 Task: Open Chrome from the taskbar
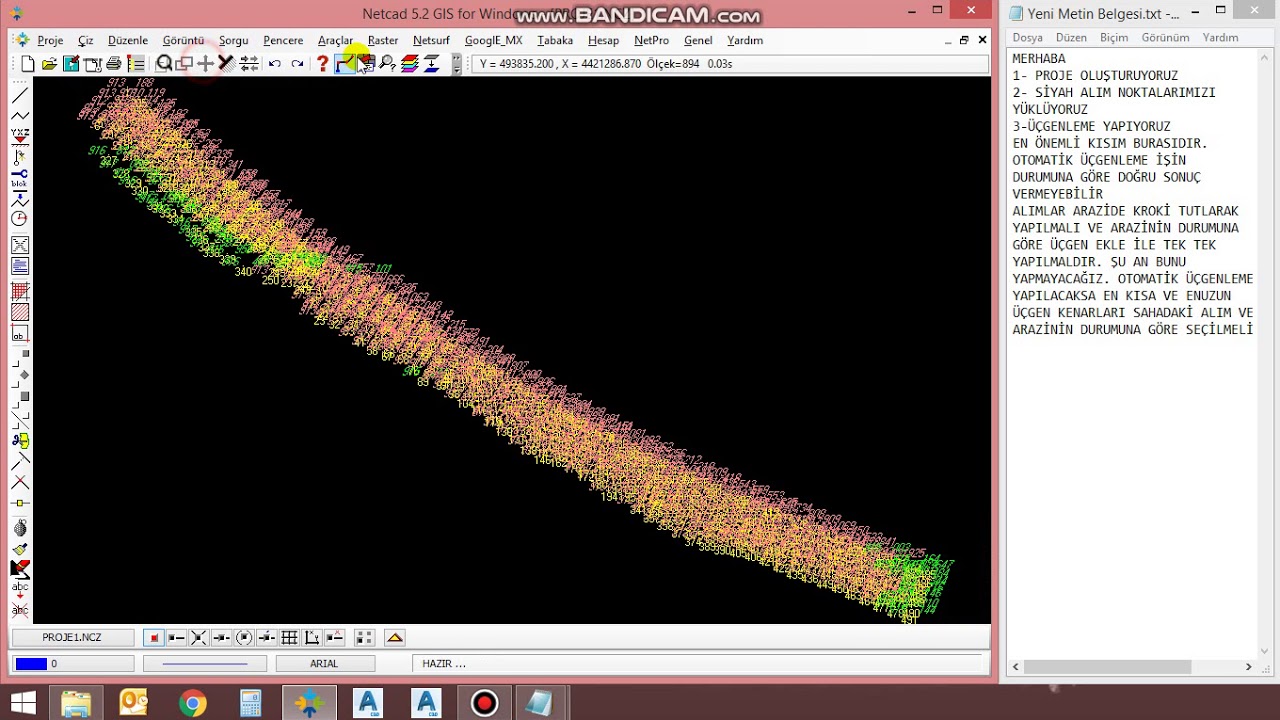(192, 703)
